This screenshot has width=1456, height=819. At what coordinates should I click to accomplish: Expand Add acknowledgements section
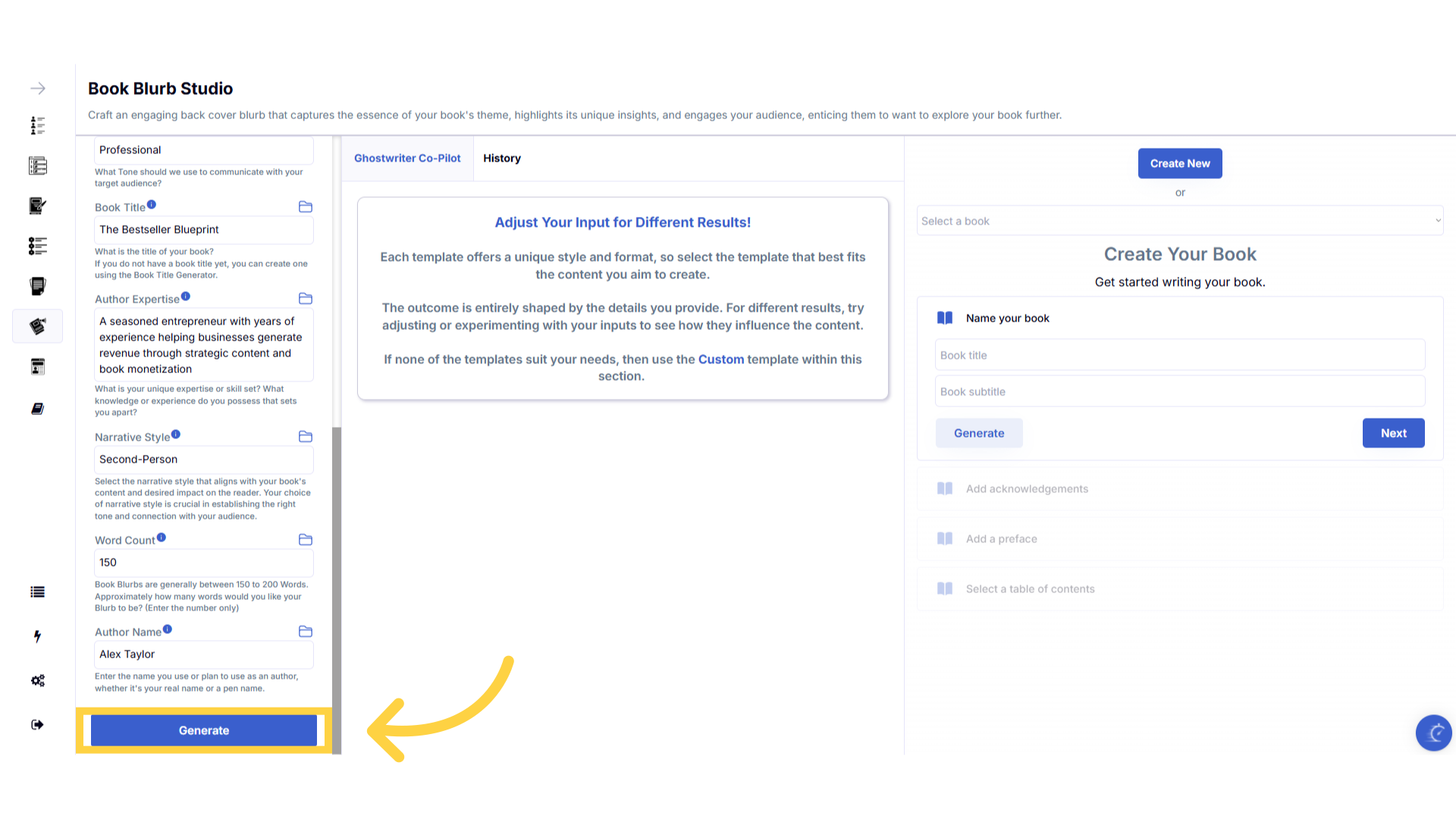coord(1027,489)
